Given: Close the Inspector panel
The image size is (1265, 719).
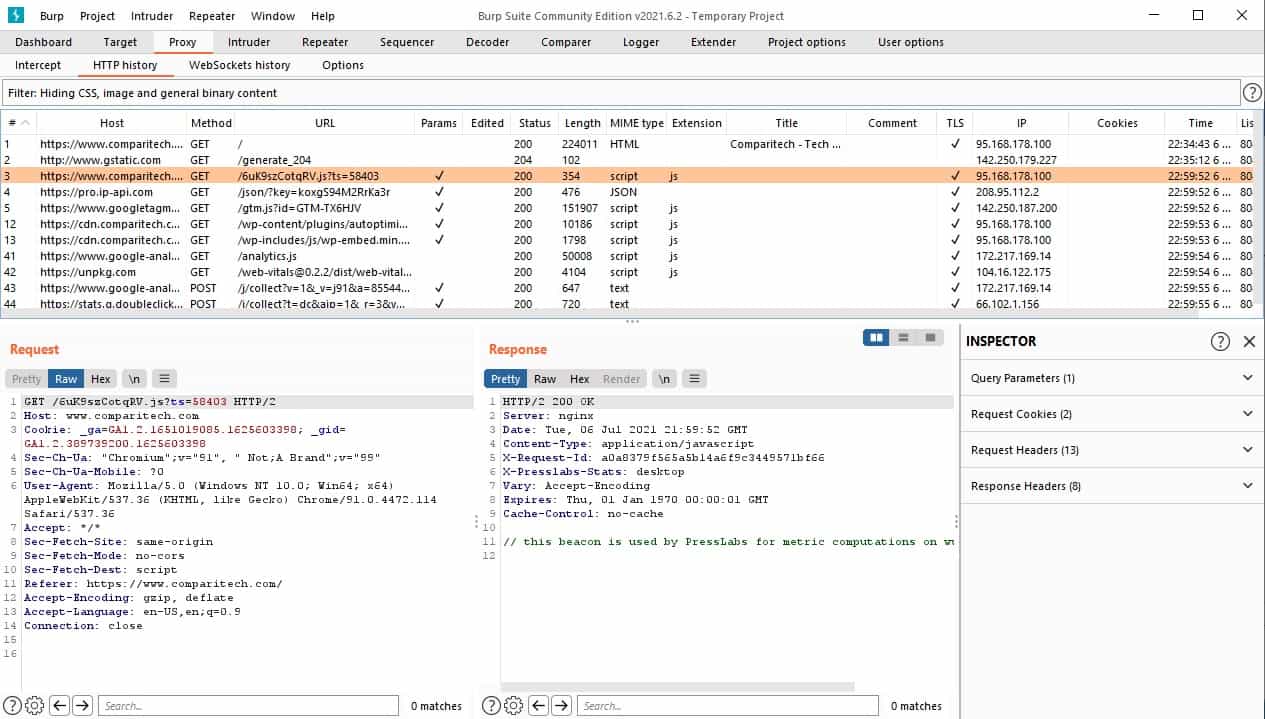Looking at the screenshot, I should (x=1249, y=342).
